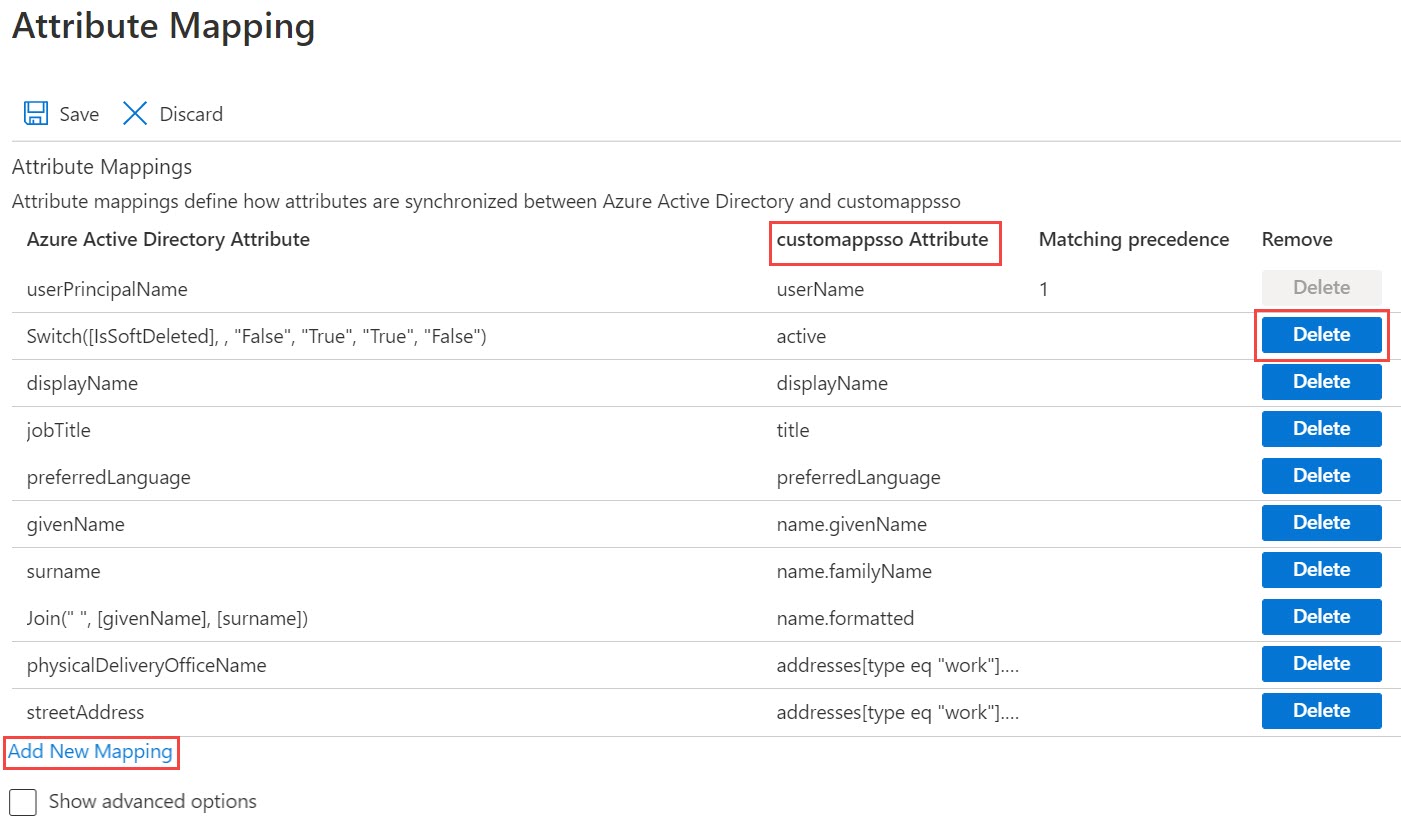Select the jobTitle source attribute
This screenshot has width=1401, height=823.
59,431
